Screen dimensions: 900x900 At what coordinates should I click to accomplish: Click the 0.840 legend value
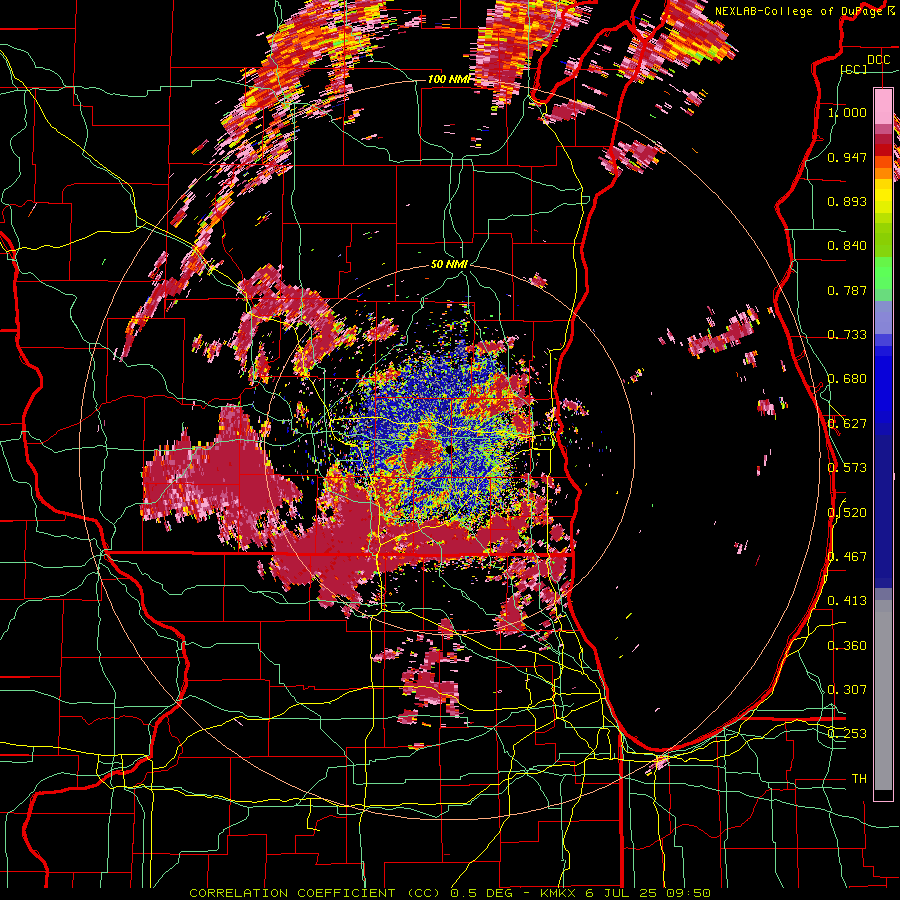[x=847, y=246]
